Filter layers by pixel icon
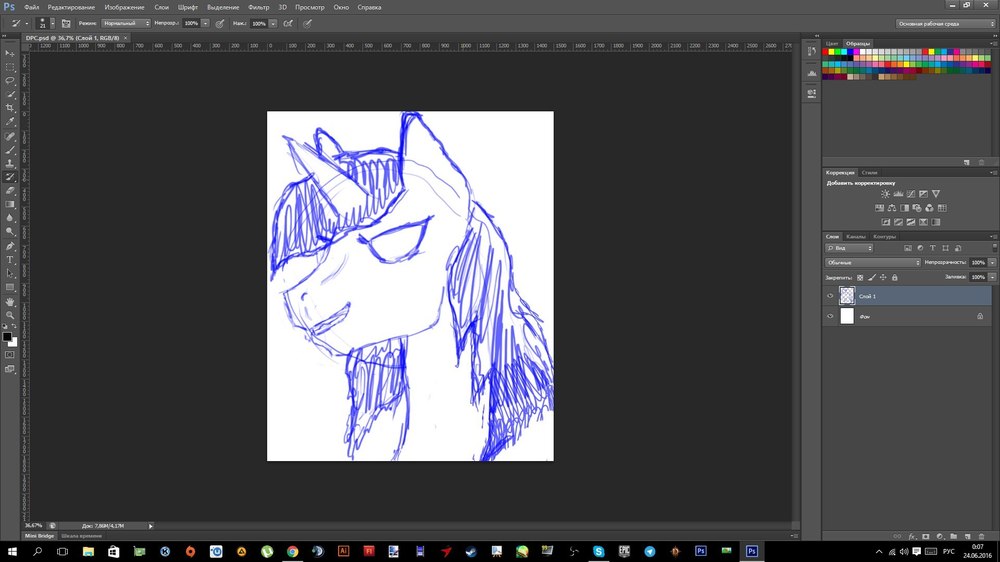This screenshot has height=562, width=1000. click(x=908, y=248)
